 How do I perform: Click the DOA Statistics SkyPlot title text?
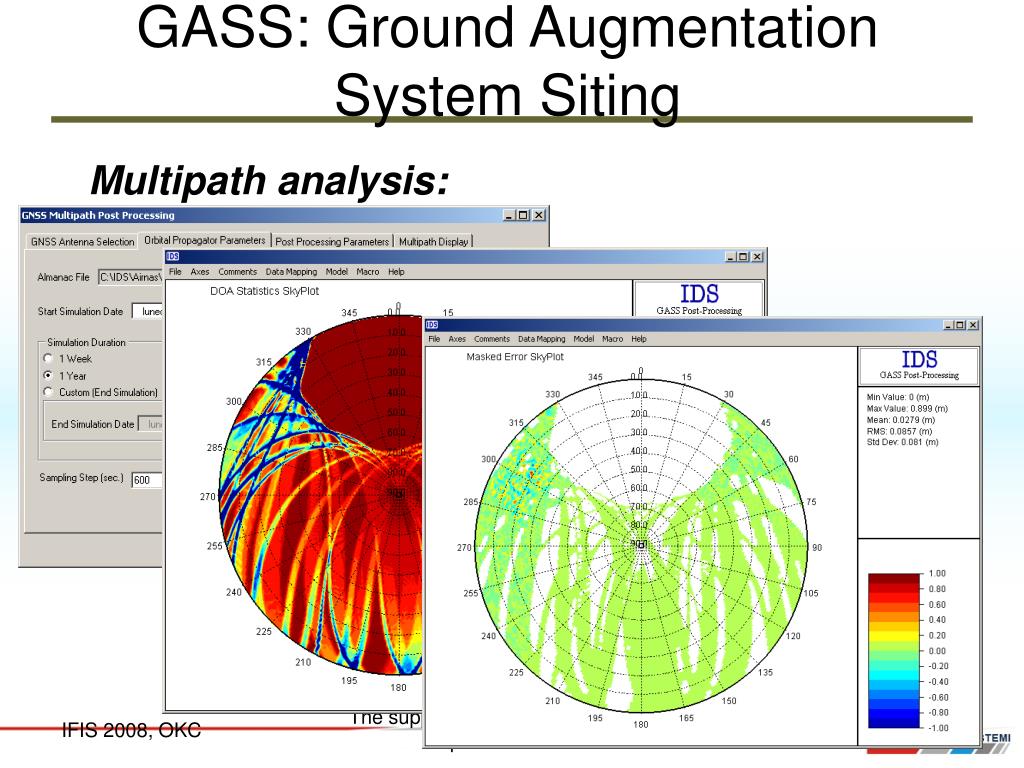264,291
